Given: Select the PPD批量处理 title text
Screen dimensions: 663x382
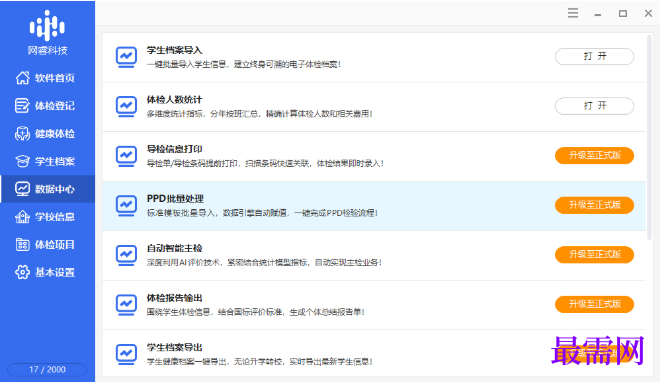Looking at the screenshot, I should 175,198.
